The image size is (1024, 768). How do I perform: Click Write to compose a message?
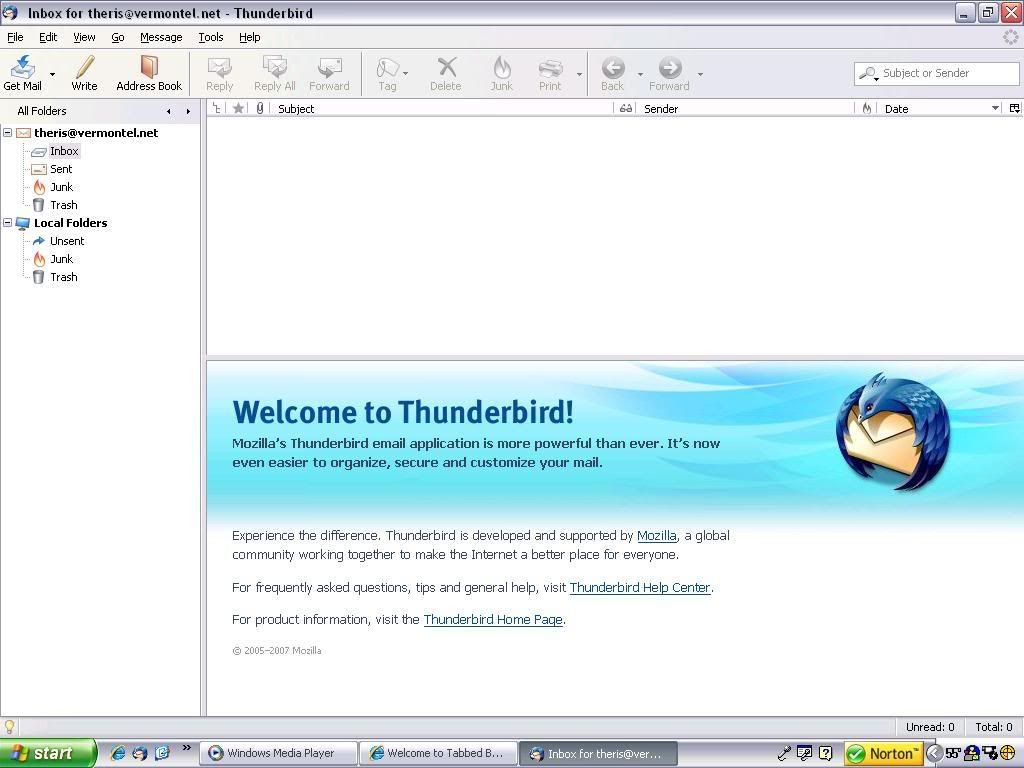coord(84,72)
